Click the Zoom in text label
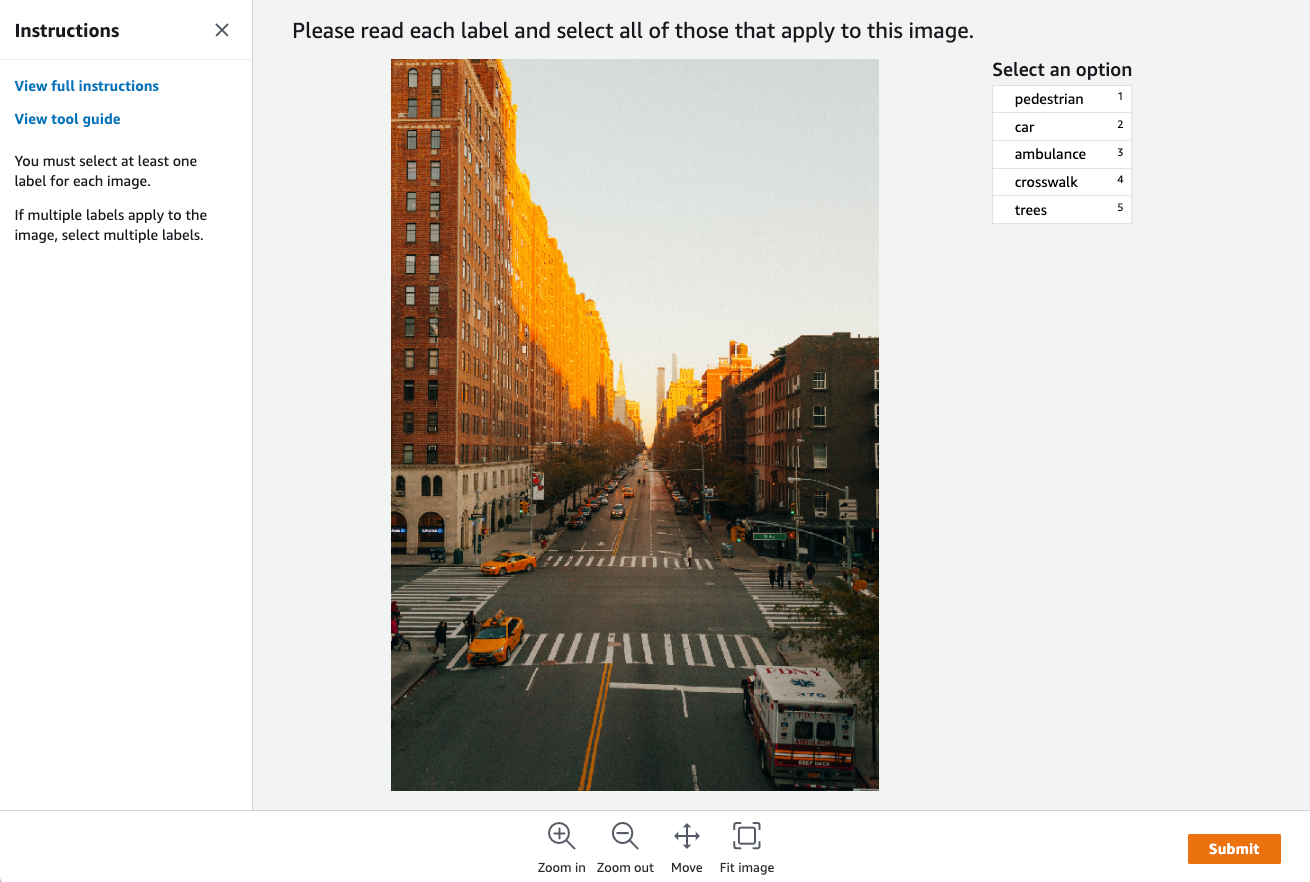 [x=562, y=868]
